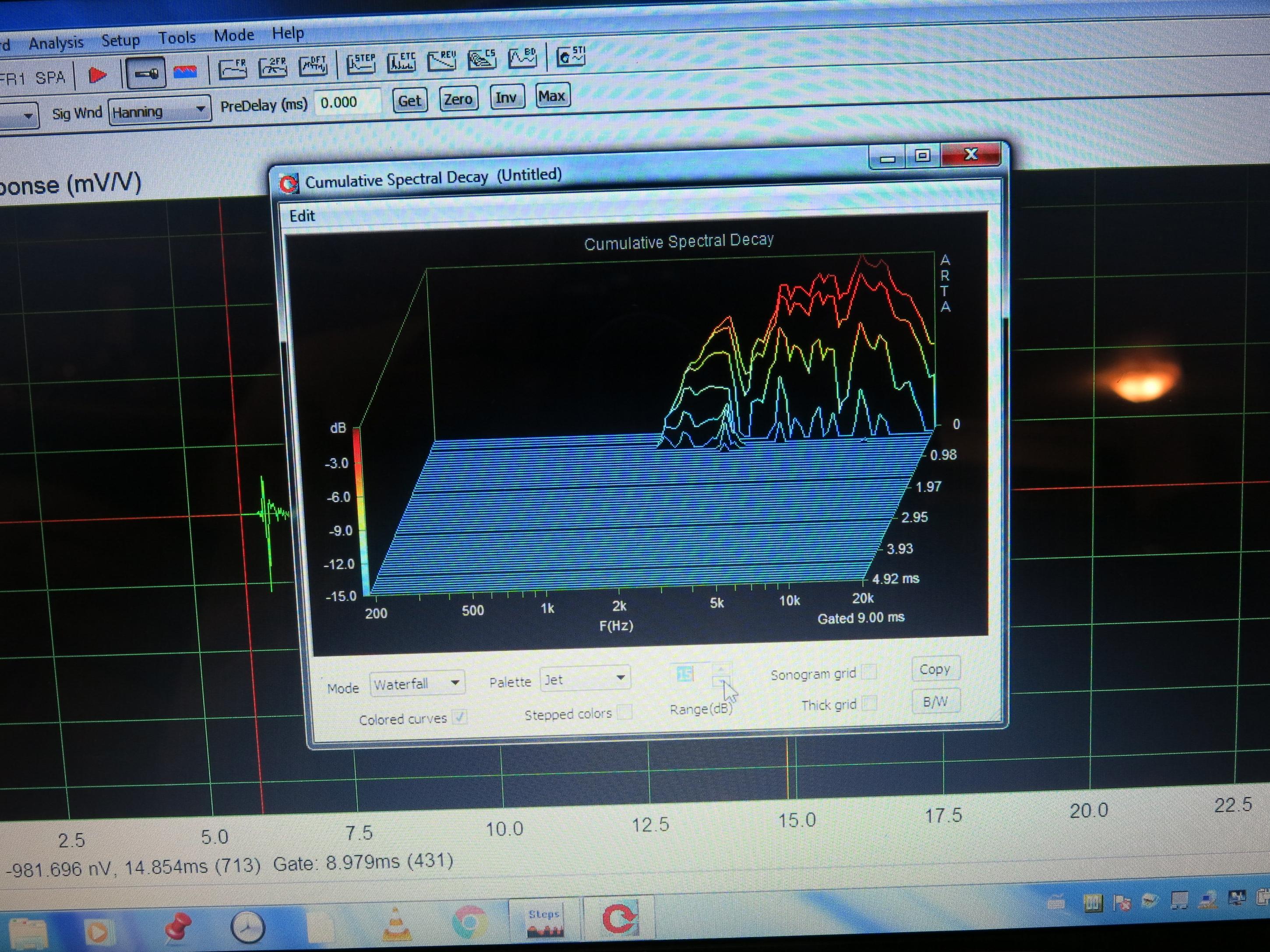Screen dimensions: 1270x952
Task: Click the Inv button
Action: tap(506, 98)
